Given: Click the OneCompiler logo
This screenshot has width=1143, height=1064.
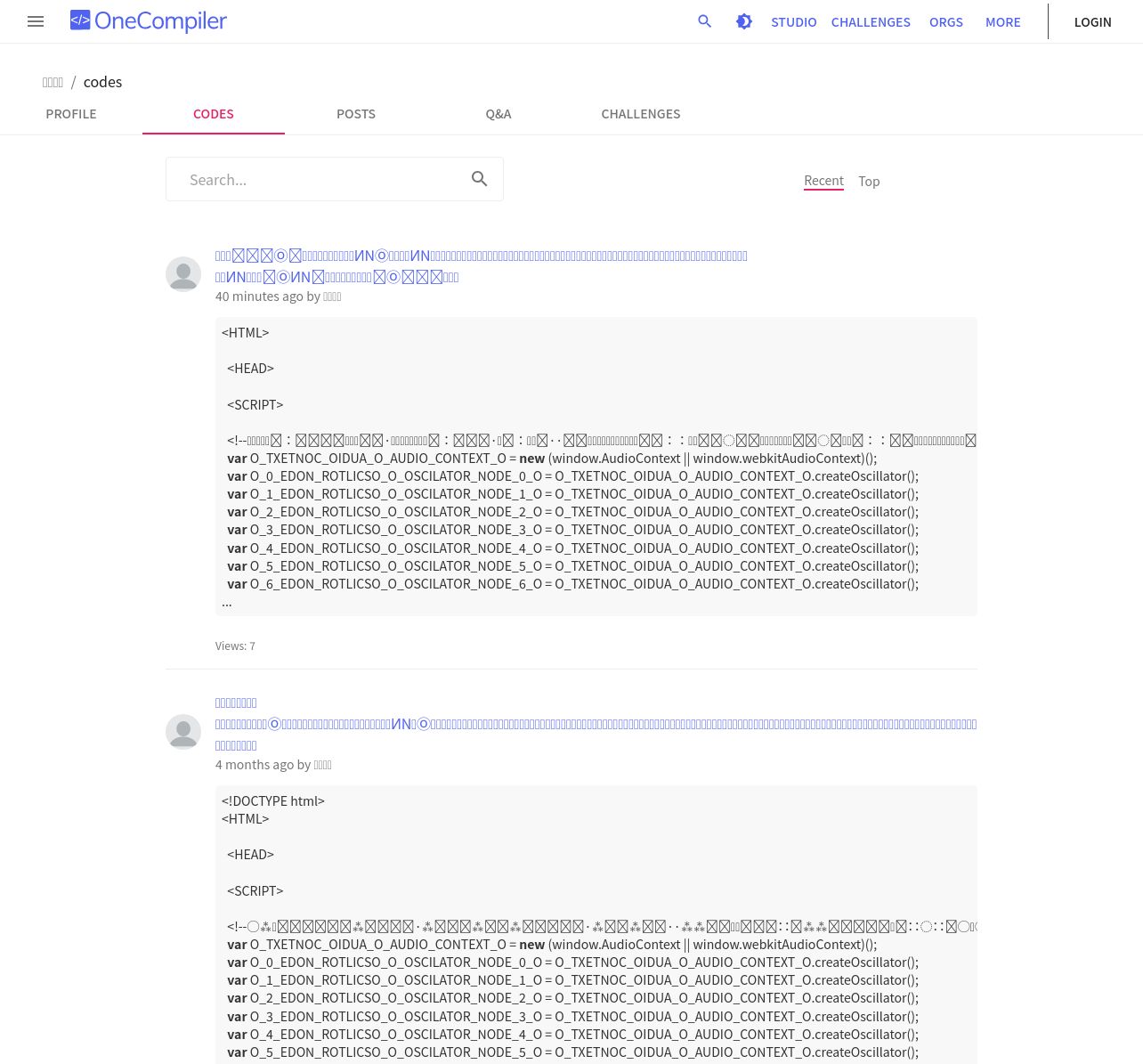Looking at the screenshot, I should tap(149, 21).
